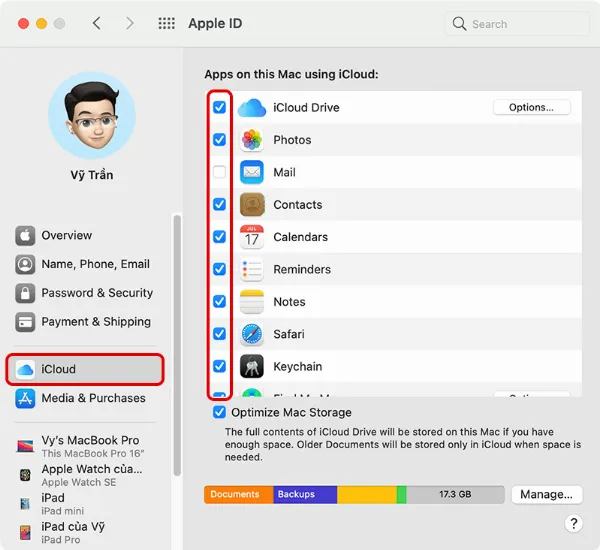This screenshot has width=600, height=550.
Task: Click the Manage... storage button
Action: click(x=547, y=494)
